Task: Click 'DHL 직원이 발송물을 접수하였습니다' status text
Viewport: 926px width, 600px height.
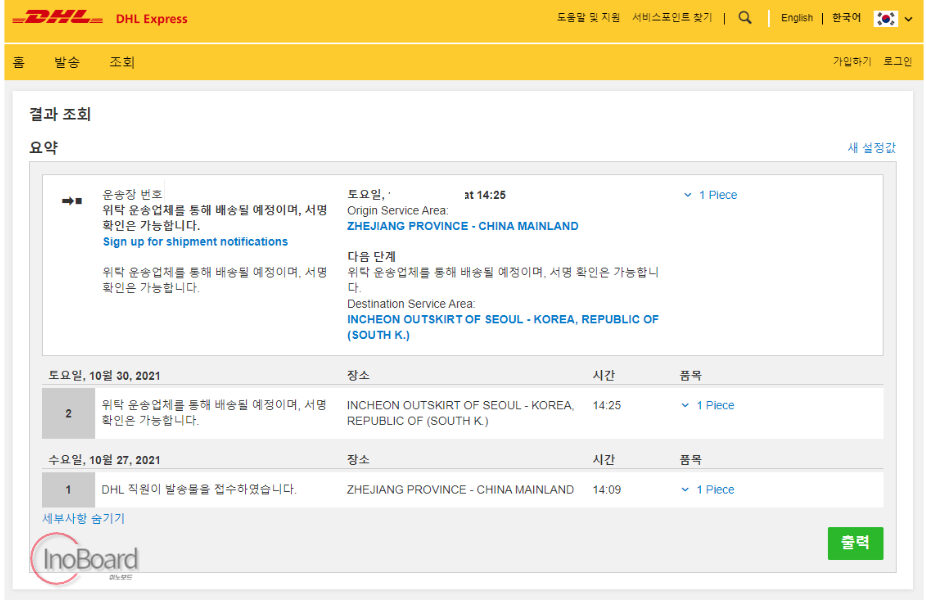Action: tap(199, 490)
